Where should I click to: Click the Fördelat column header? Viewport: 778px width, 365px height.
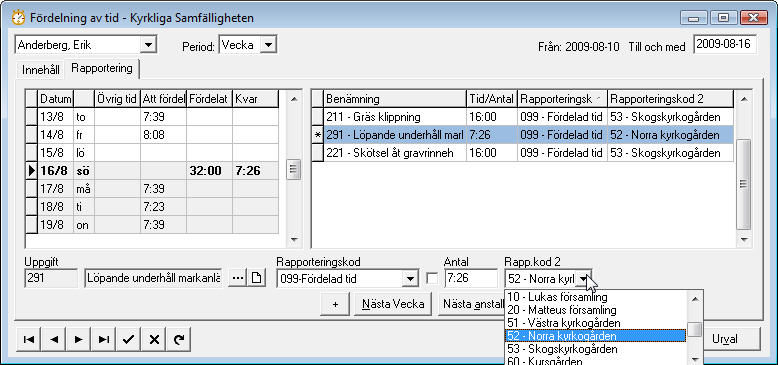click(x=209, y=99)
